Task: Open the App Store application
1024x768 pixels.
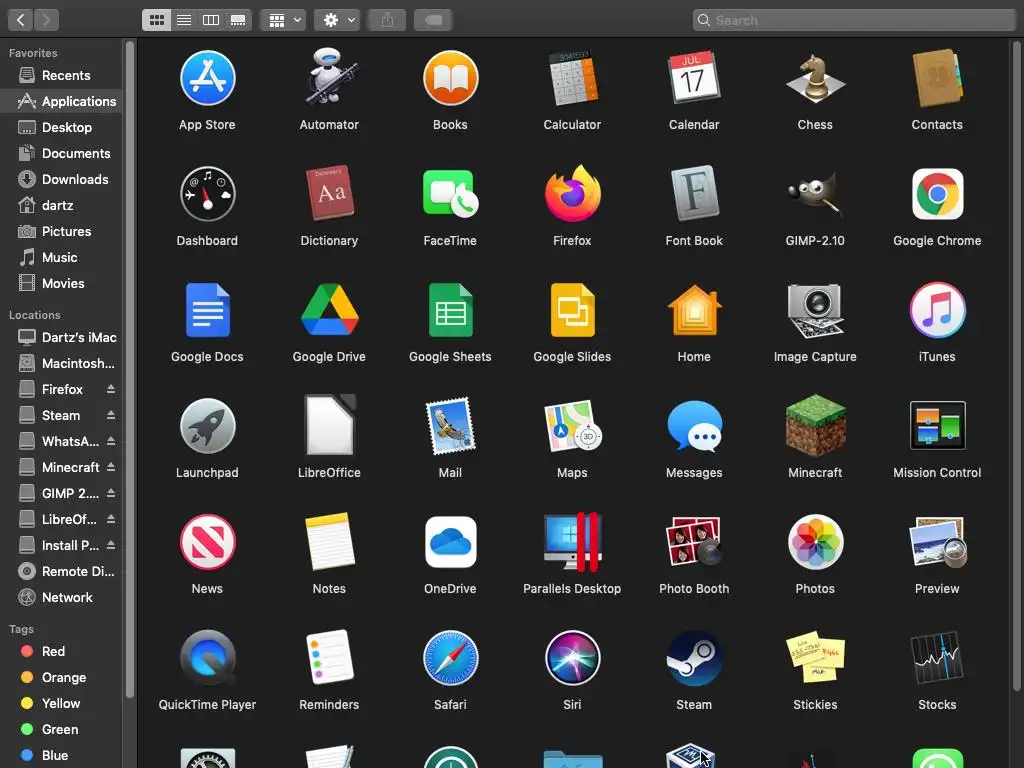Action: coord(207,78)
